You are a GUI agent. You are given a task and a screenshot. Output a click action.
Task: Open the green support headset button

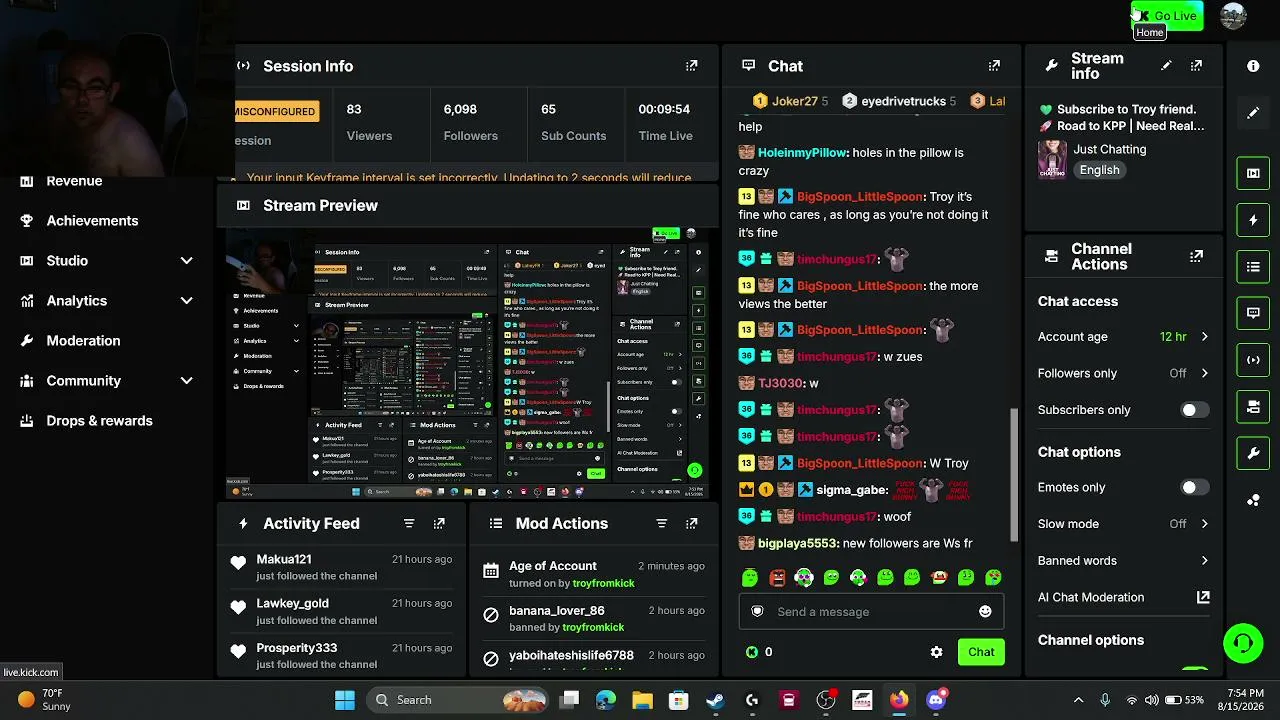(x=1243, y=643)
